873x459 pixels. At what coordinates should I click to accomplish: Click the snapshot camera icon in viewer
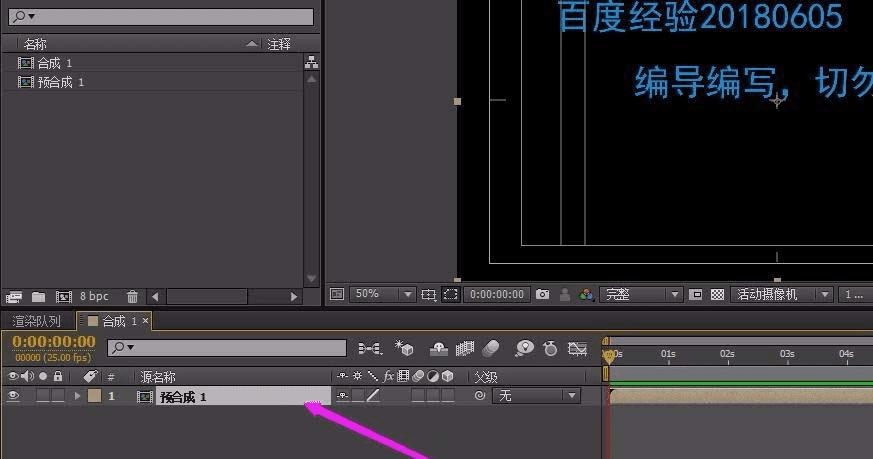[542, 294]
